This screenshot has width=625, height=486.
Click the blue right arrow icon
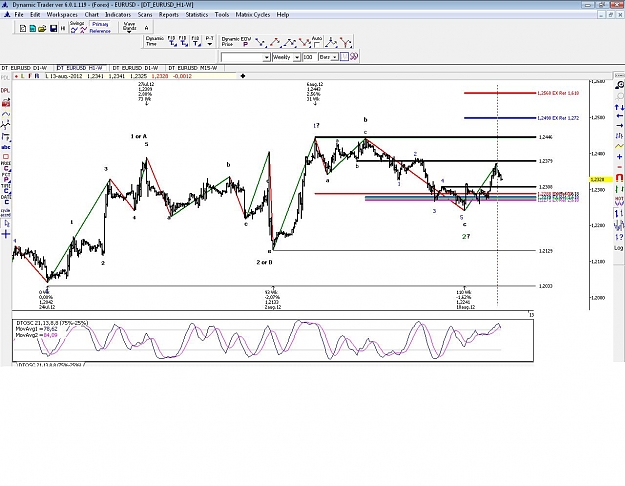click(619, 126)
